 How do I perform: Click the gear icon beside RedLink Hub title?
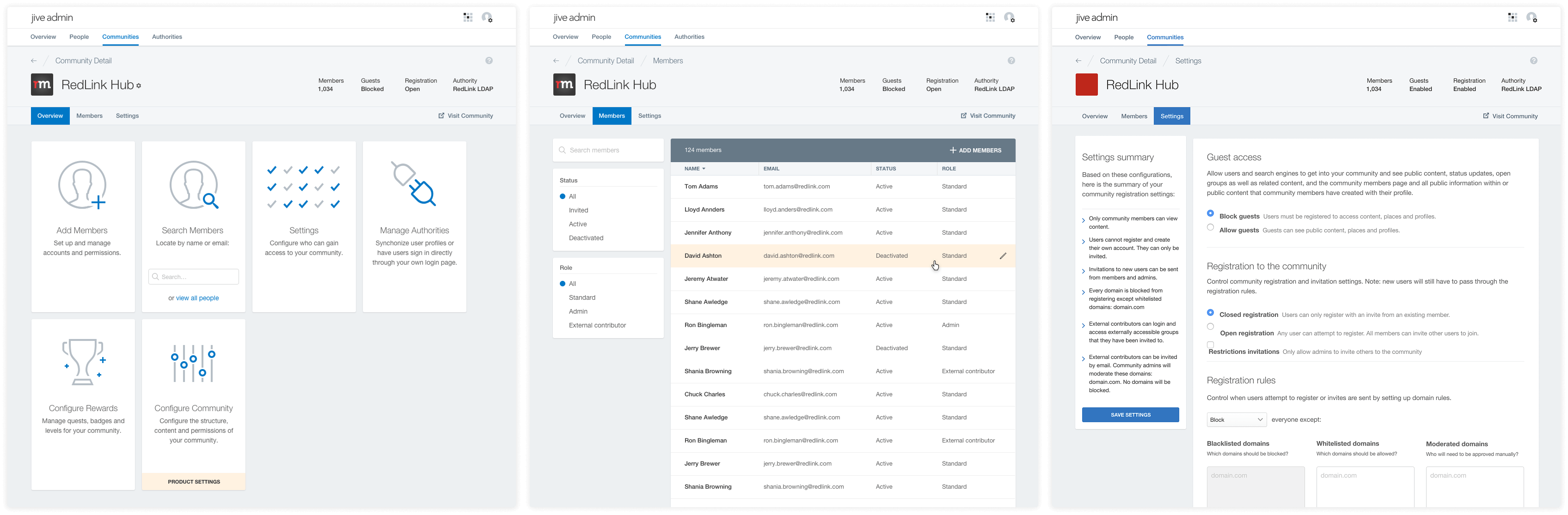140,86
